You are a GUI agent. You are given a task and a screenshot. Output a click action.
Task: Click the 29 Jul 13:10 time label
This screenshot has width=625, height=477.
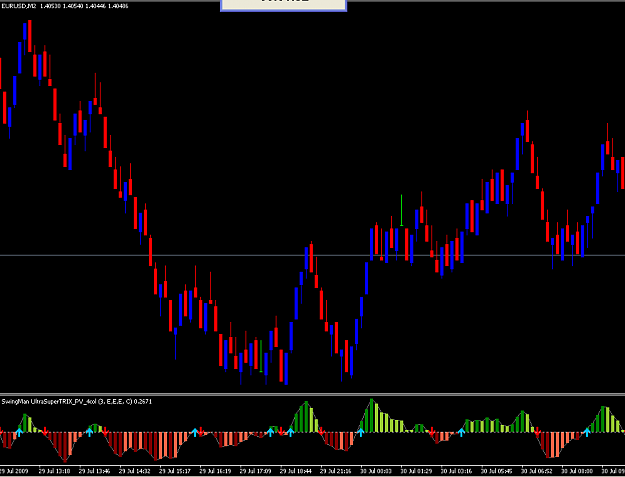pos(55,471)
